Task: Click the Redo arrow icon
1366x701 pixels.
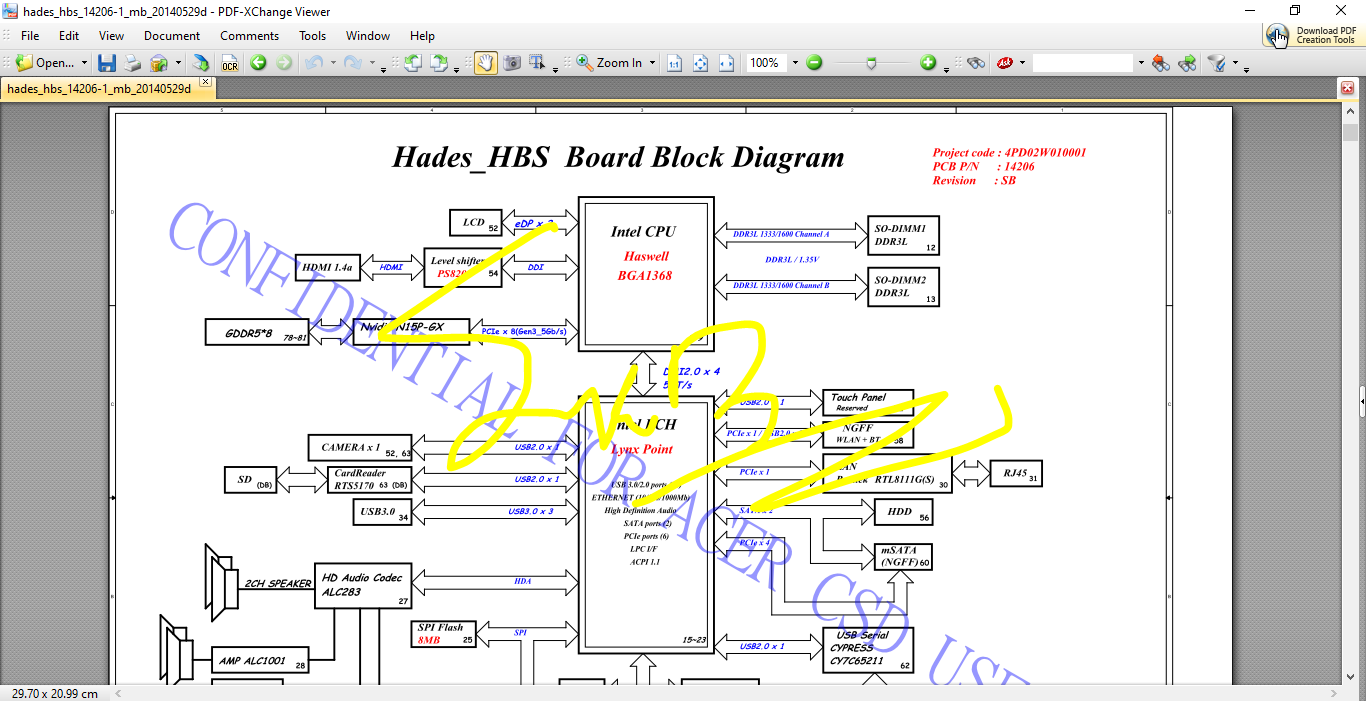Action: point(353,63)
